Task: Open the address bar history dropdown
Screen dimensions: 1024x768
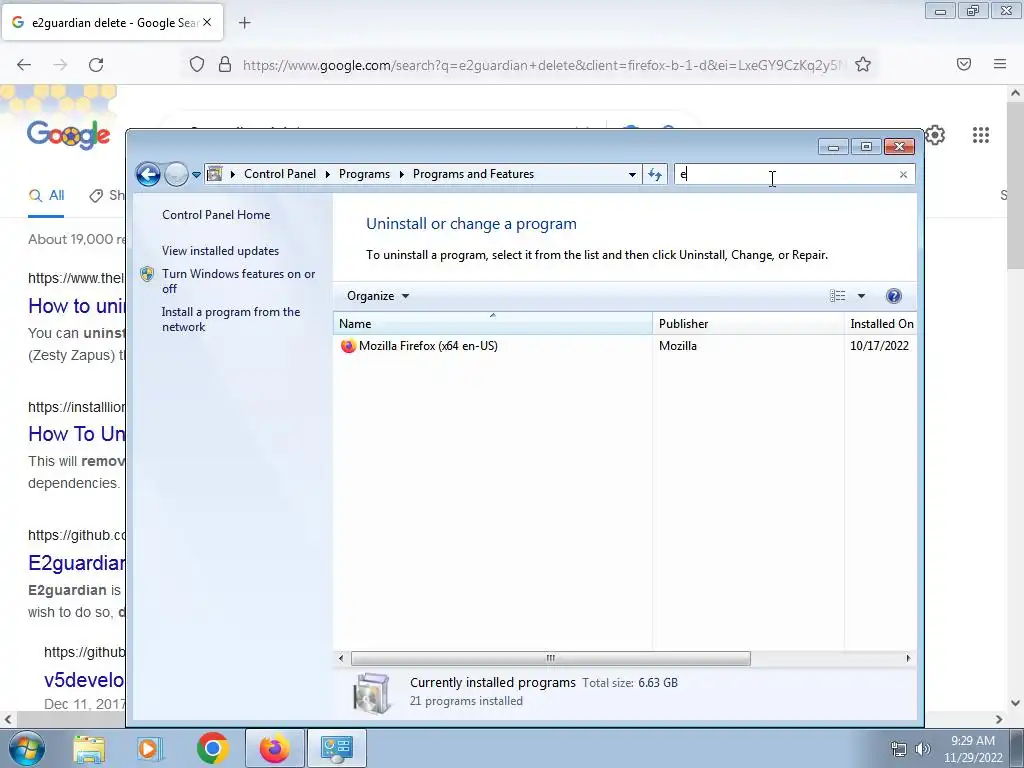Action: (632, 174)
